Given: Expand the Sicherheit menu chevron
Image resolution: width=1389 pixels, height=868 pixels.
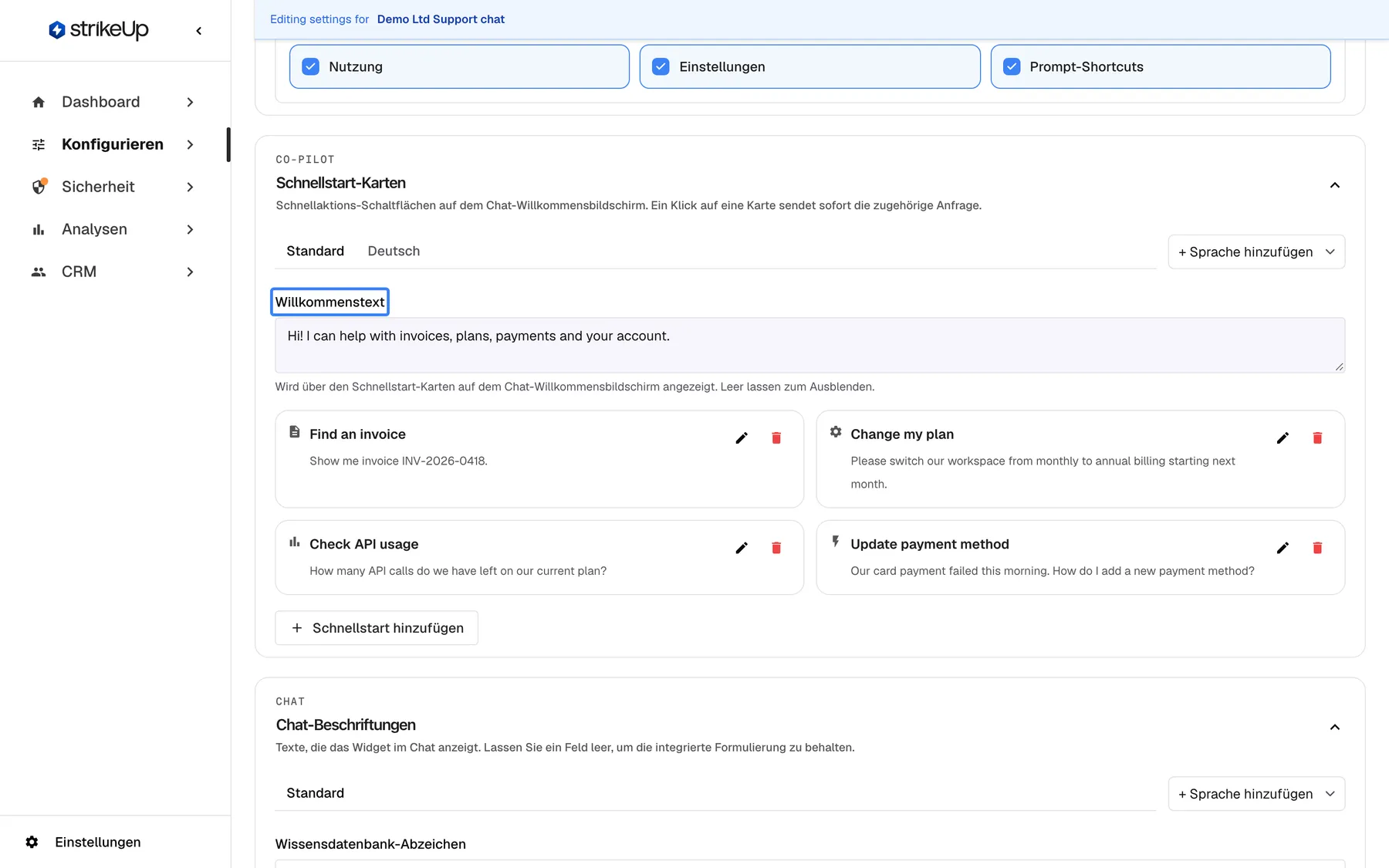Looking at the screenshot, I should 190,187.
